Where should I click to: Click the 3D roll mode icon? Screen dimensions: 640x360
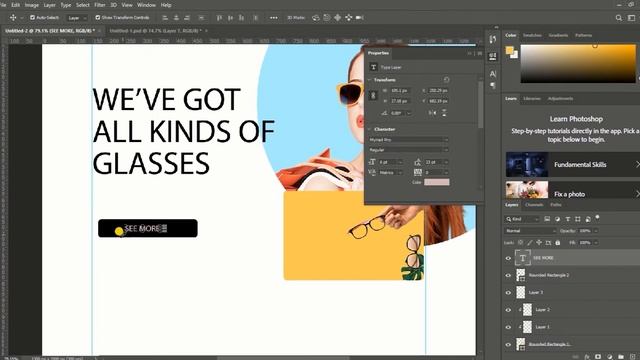[x=327, y=18]
